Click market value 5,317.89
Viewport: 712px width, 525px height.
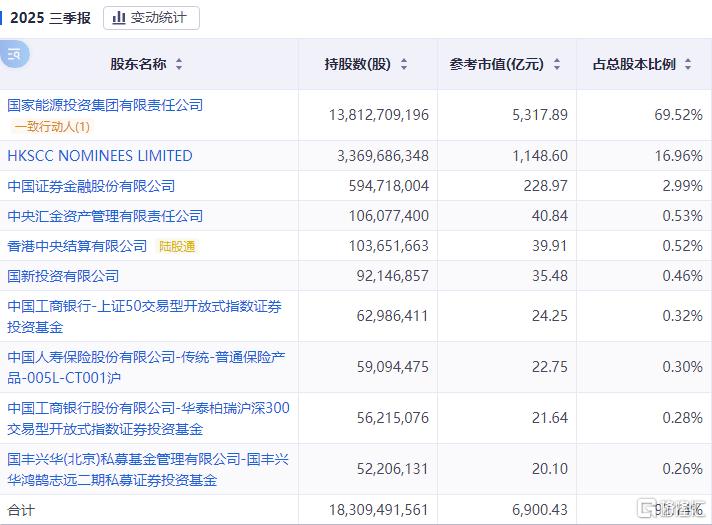point(540,115)
